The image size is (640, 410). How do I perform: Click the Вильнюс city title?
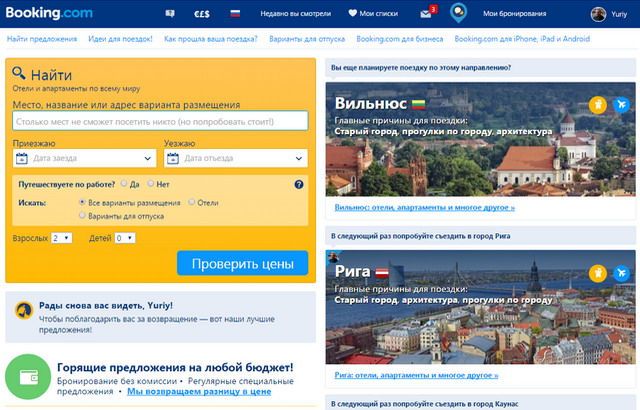point(371,104)
